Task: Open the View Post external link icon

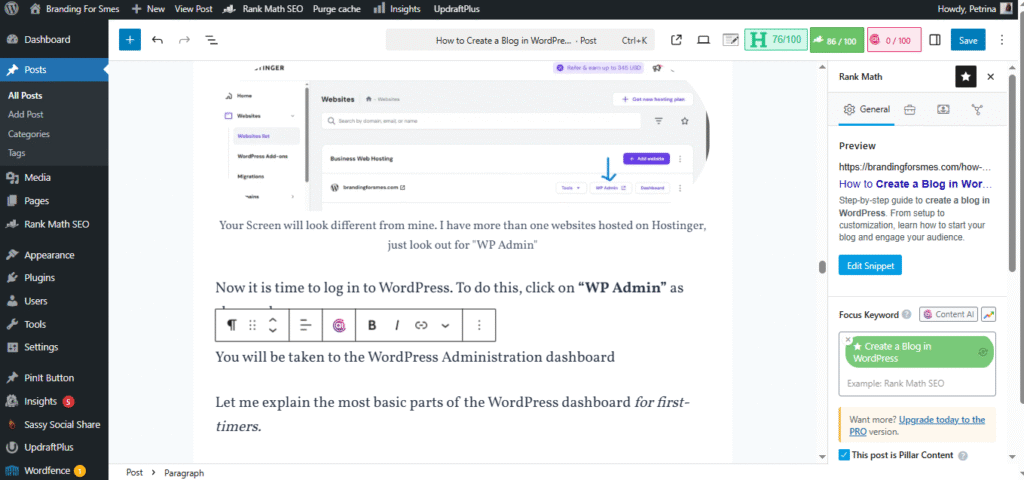Action: point(677,40)
